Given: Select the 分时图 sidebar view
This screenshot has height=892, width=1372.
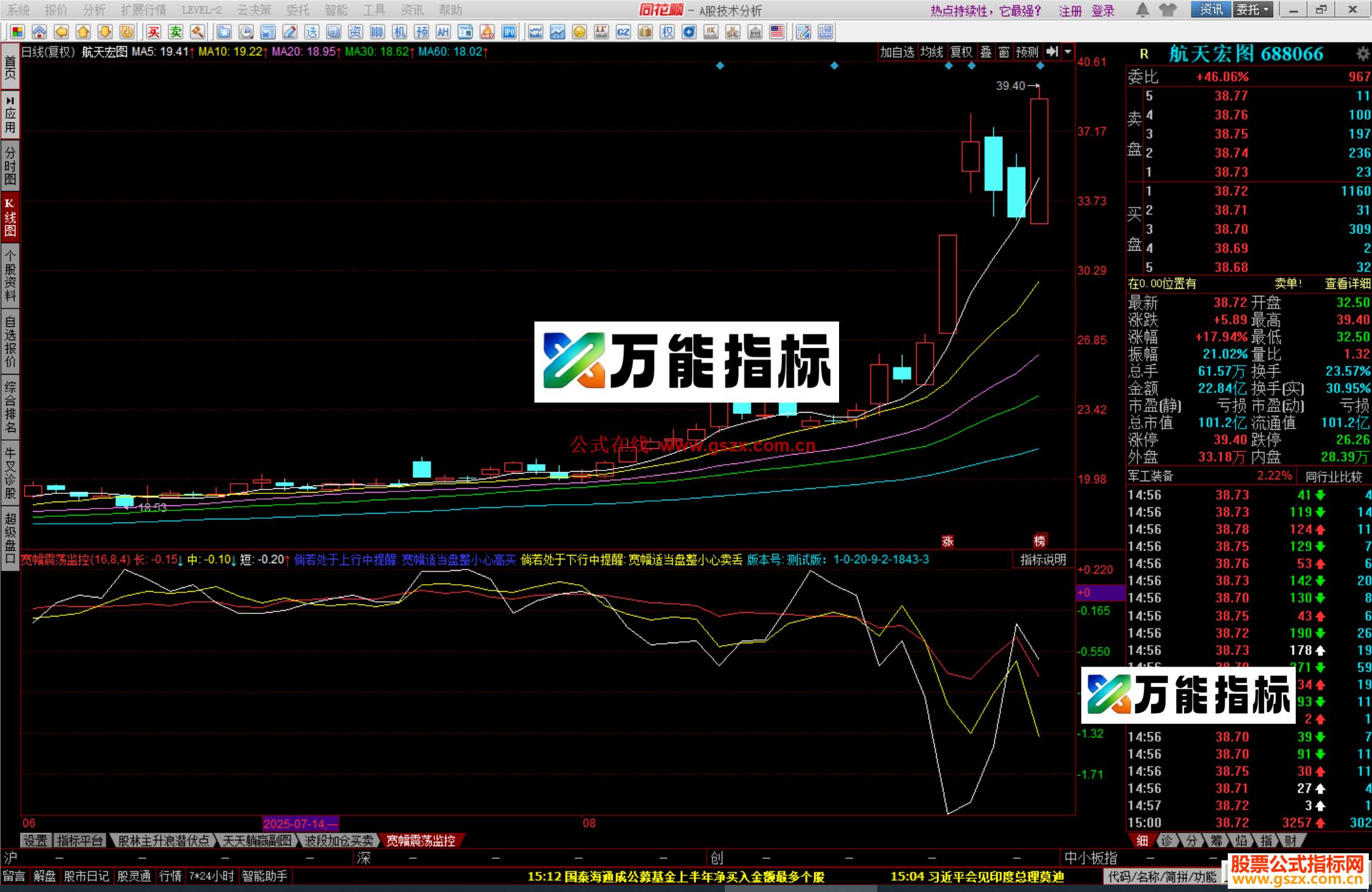Looking at the screenshot, I should click(10, 165).
